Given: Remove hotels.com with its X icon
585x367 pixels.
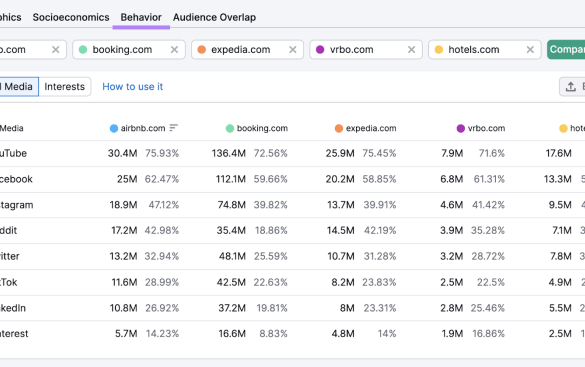Looking at the screenshot, I should point(530,50).
